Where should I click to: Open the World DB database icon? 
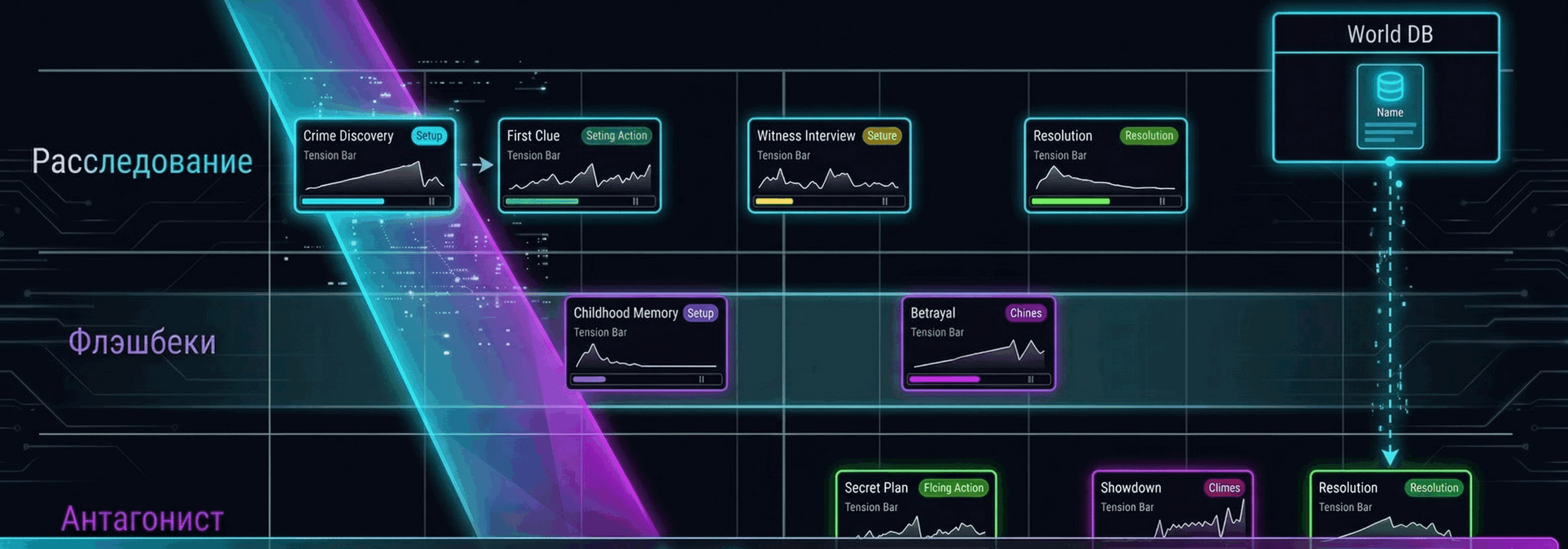pyautogui.click(x=1389, y=87)
